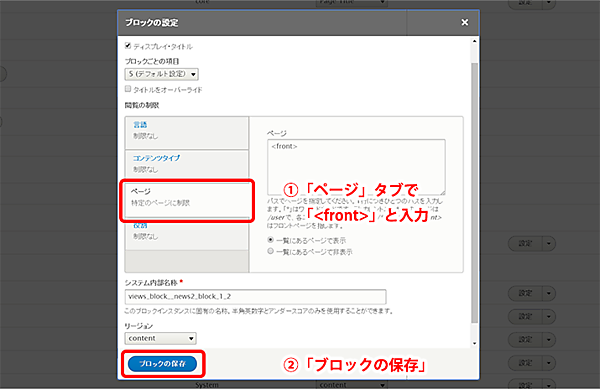
Task: Click the 閲覧の制限 section heading
Action: [x=142, y=105]
